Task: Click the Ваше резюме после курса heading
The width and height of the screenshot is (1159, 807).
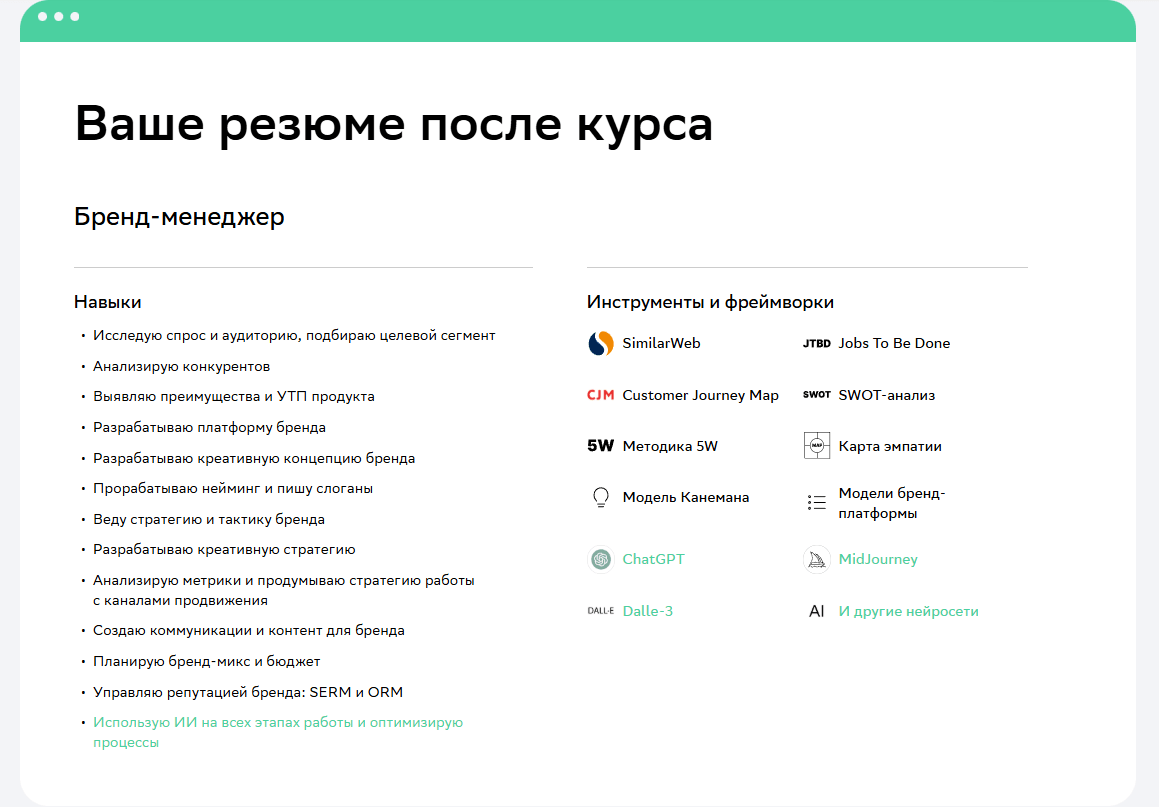Action: [393, 124]
